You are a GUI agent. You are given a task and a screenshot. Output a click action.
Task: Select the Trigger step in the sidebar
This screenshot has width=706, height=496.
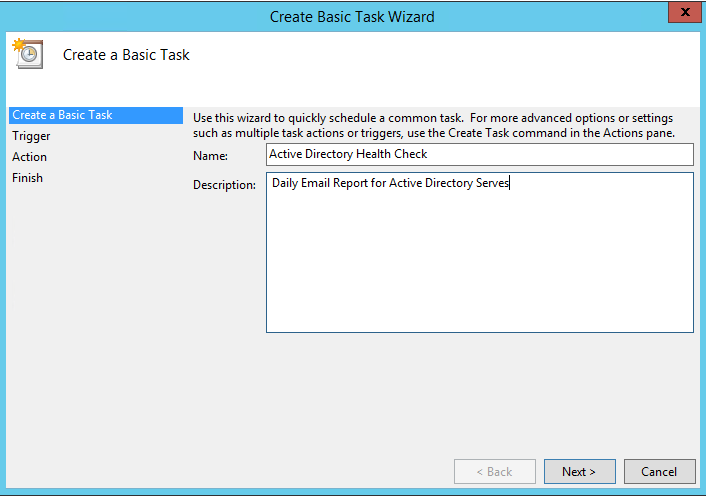coord(31,136)
